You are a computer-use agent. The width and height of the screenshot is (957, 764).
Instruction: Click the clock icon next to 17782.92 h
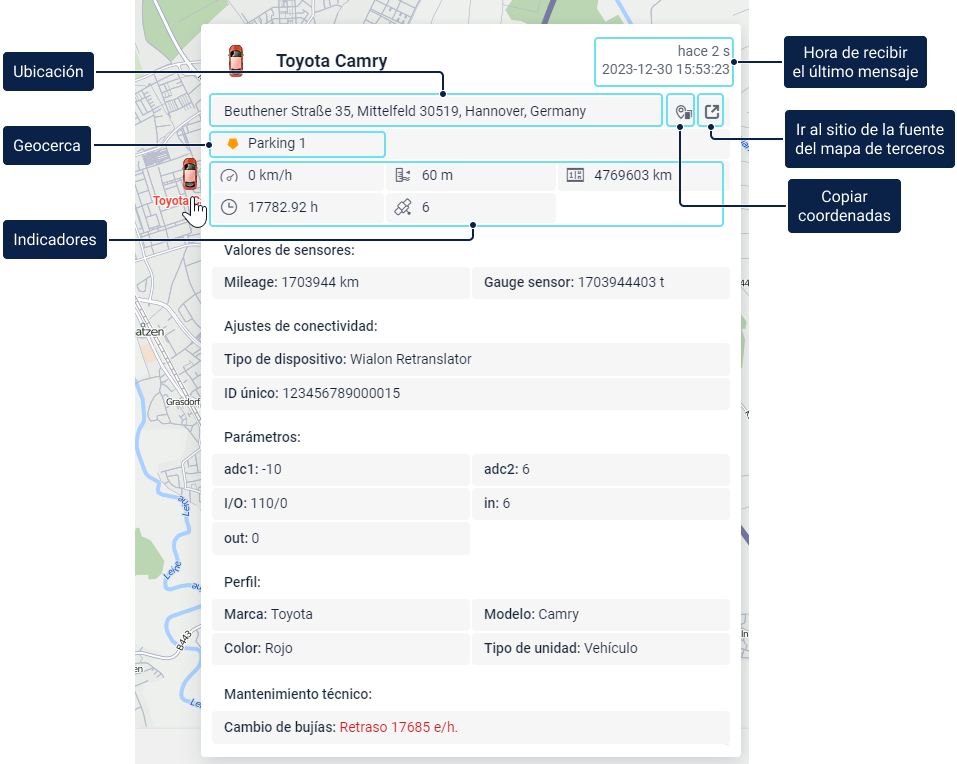[x=229, y=207]
